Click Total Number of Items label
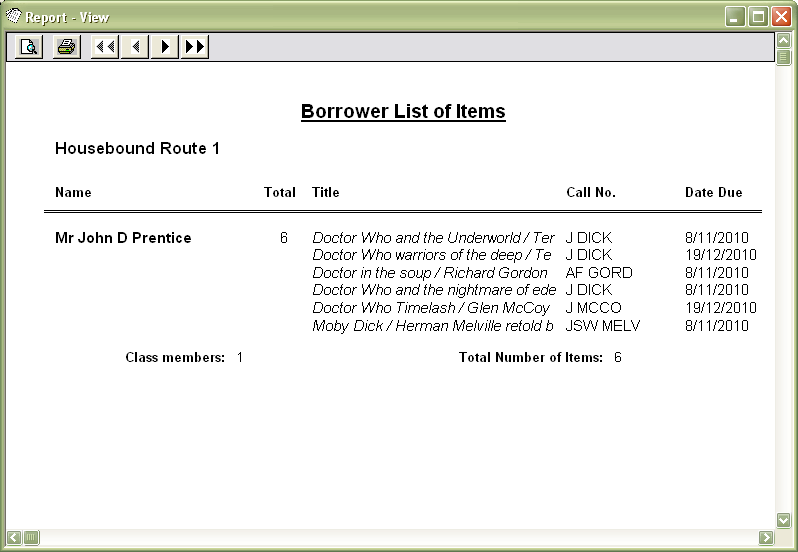The height and width of the screenshot is (552, 798). [531, 357]
